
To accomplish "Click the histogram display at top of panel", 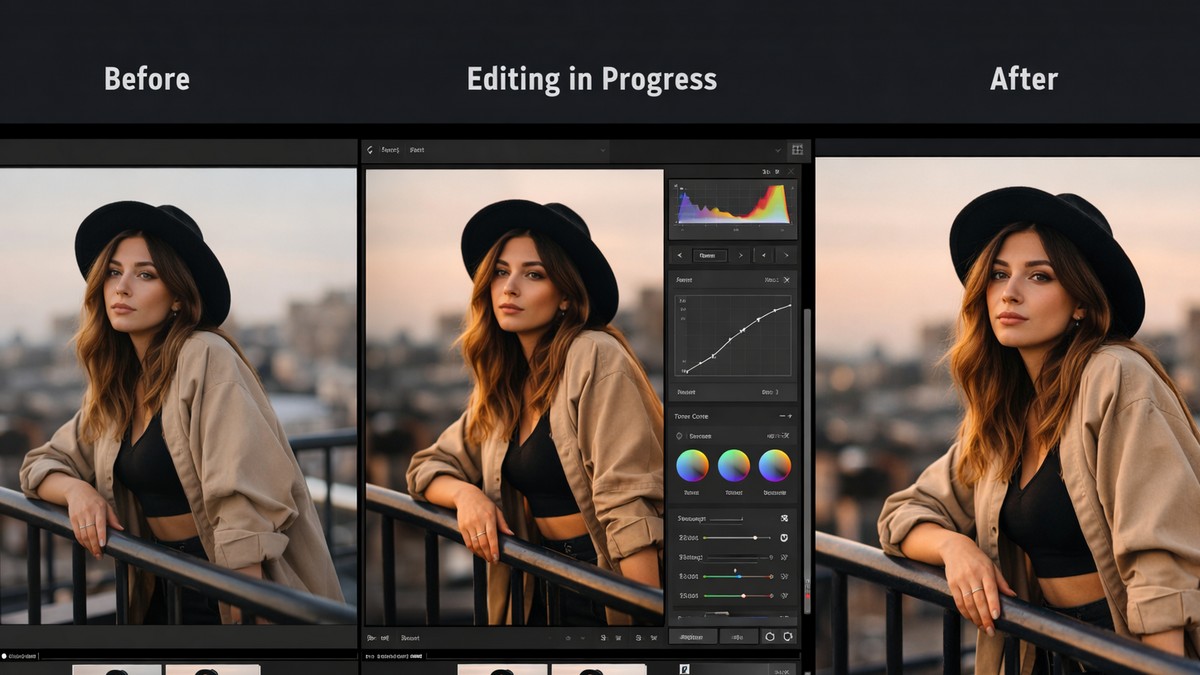I will click(733, 205).
